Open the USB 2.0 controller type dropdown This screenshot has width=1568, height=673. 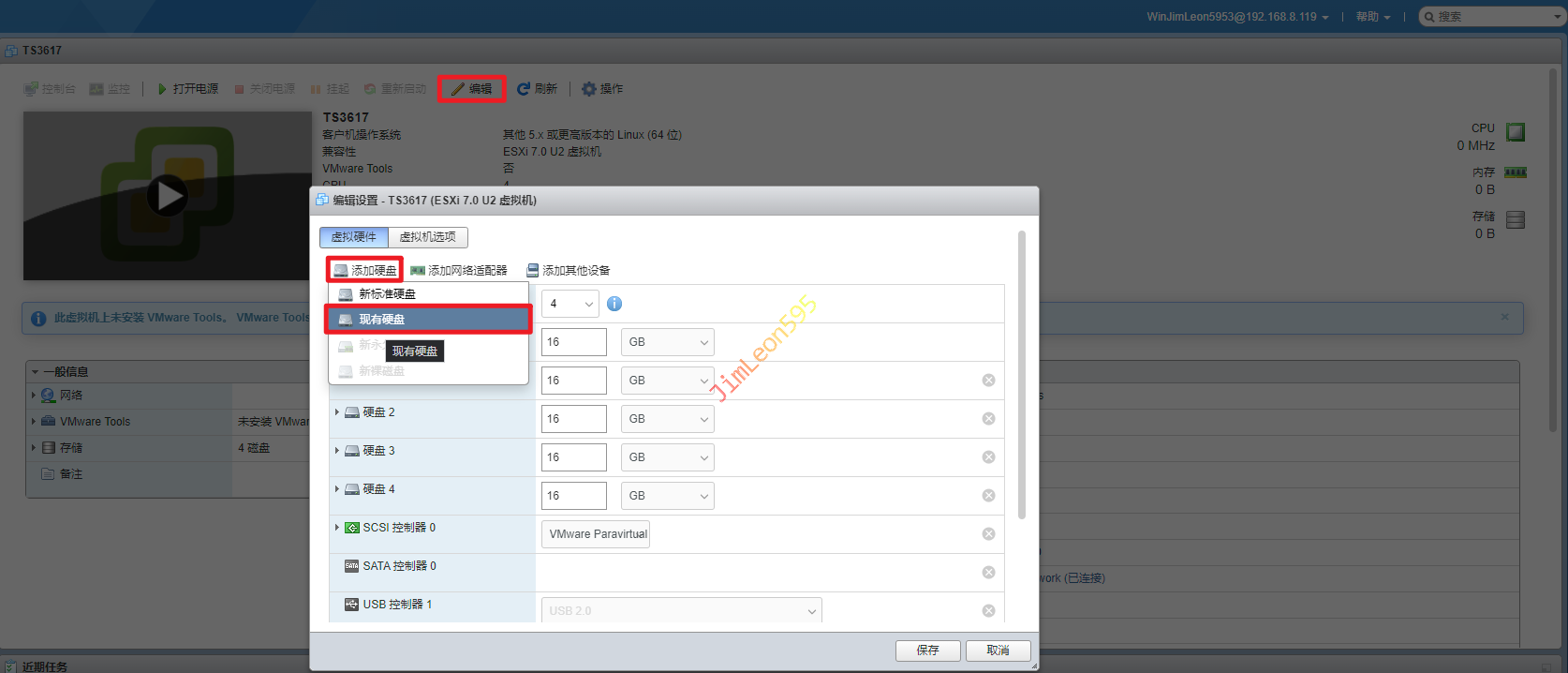click(x=681, y=611)
